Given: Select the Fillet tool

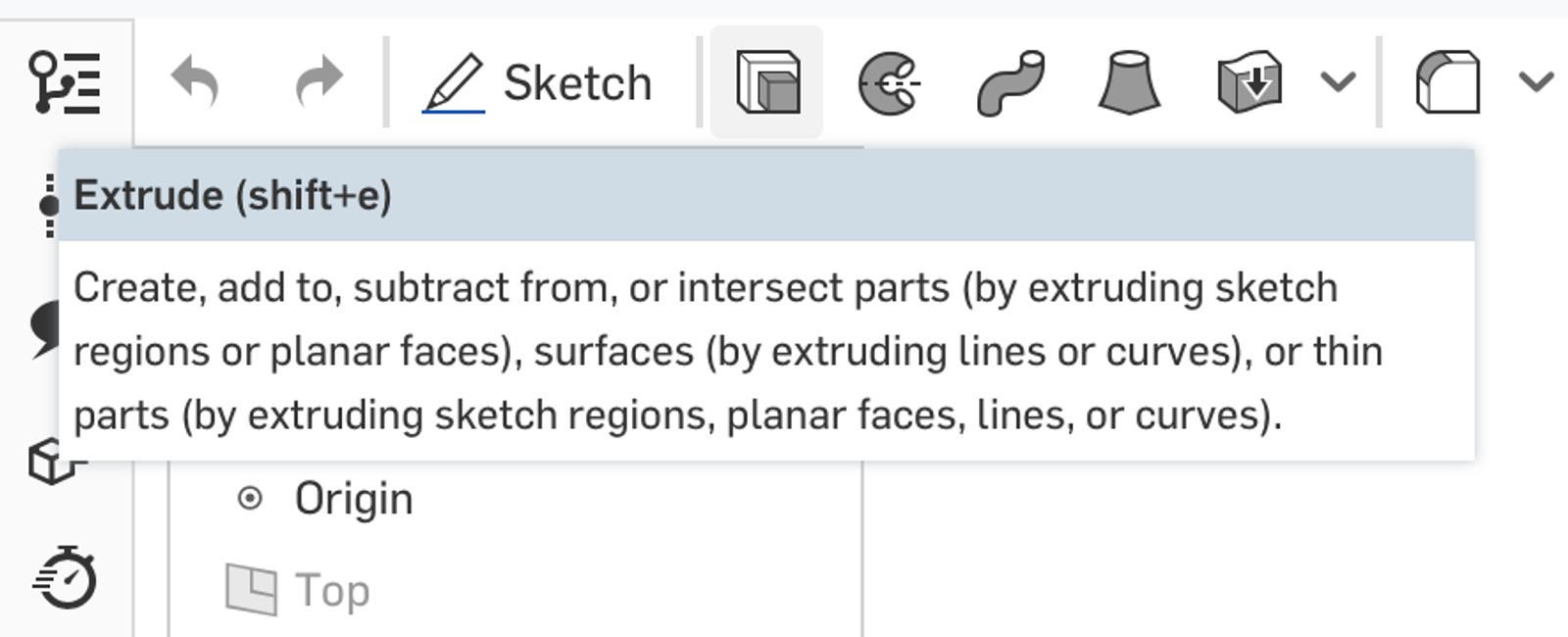Looking at the screenshot, I should pos(1447,82).
